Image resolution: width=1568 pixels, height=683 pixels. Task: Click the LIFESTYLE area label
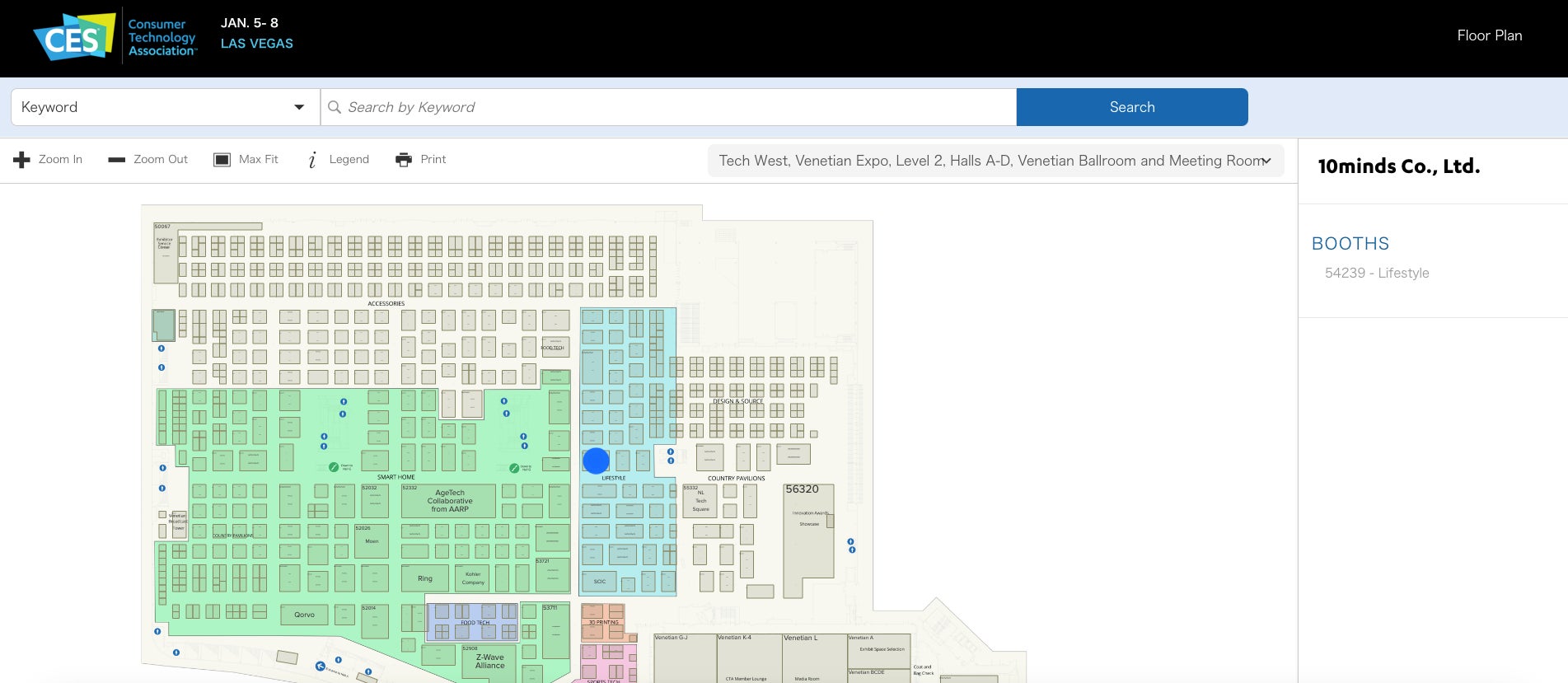(614, 478)
